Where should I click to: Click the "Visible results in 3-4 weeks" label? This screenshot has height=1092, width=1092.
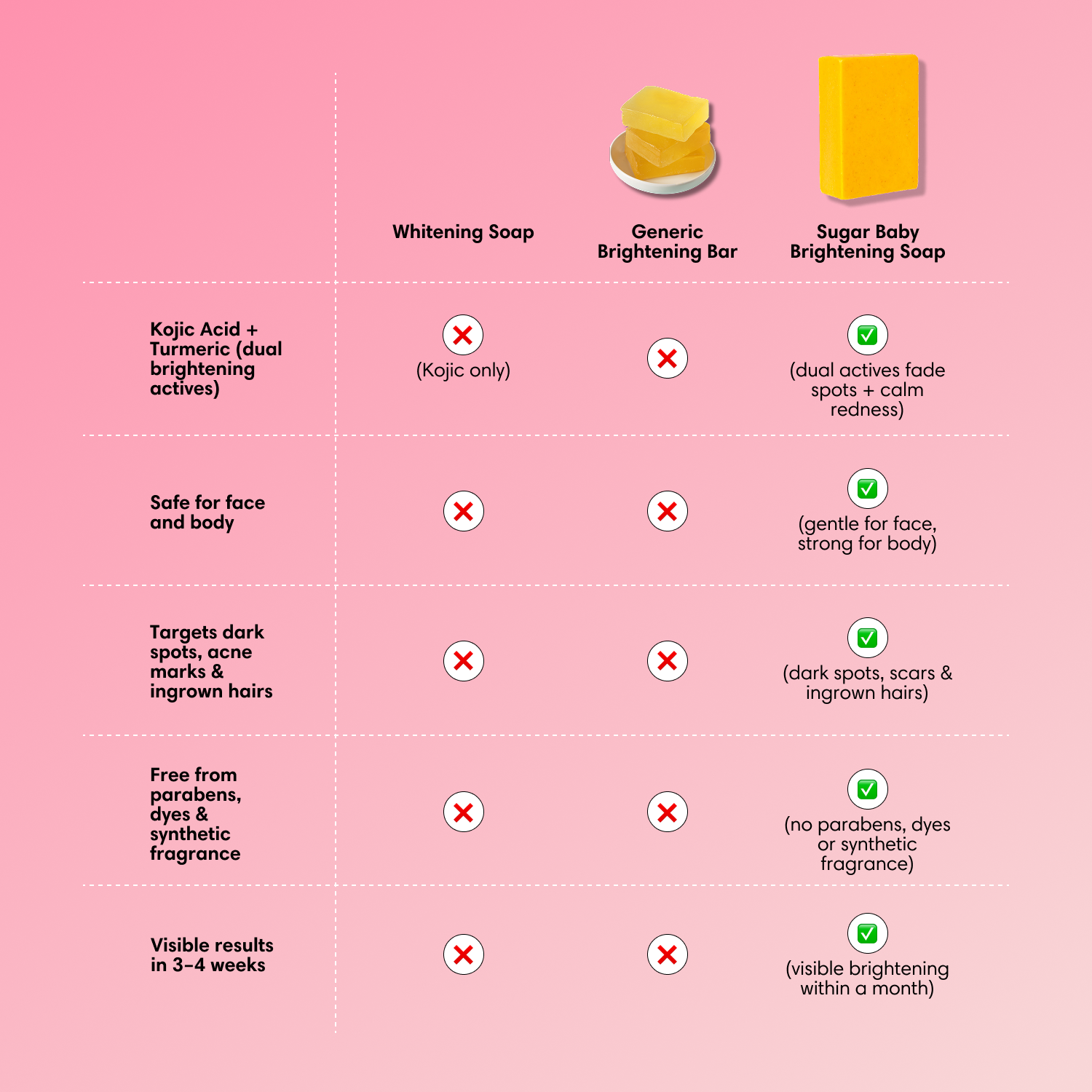pyautogui.click(x=211, y=955)
